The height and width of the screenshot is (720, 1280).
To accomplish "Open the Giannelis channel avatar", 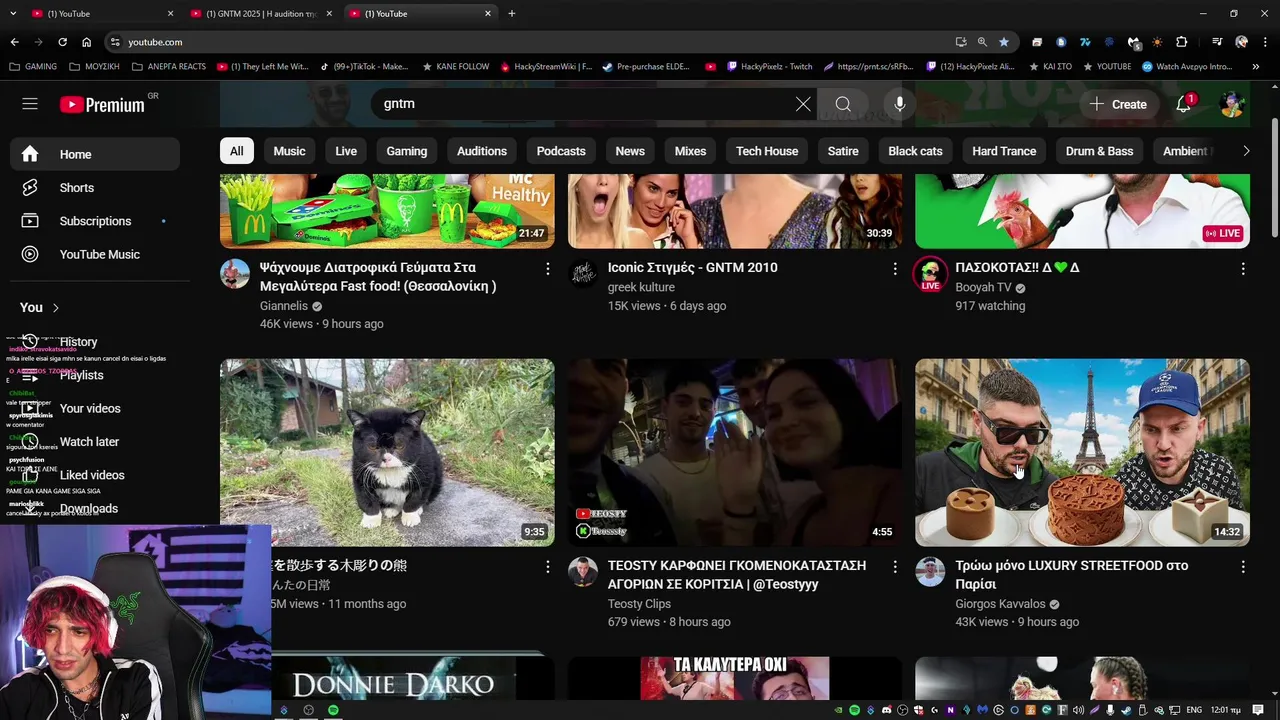I will point(235,274).
